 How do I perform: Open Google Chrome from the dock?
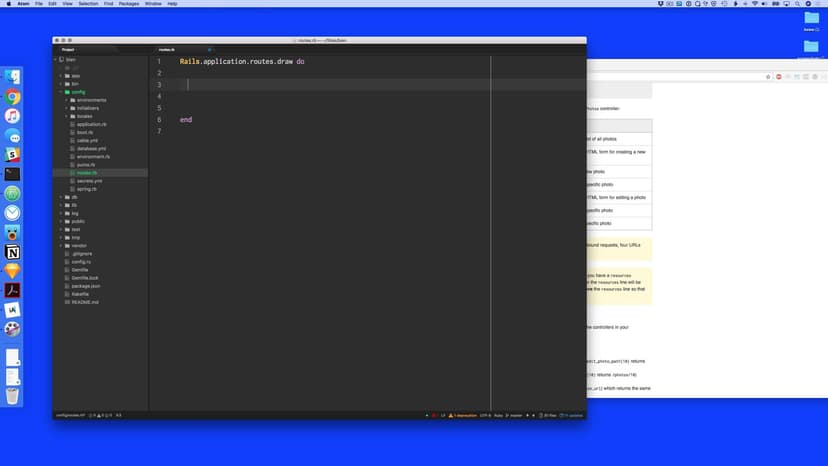pyautogui.click(x=13, y=97)
